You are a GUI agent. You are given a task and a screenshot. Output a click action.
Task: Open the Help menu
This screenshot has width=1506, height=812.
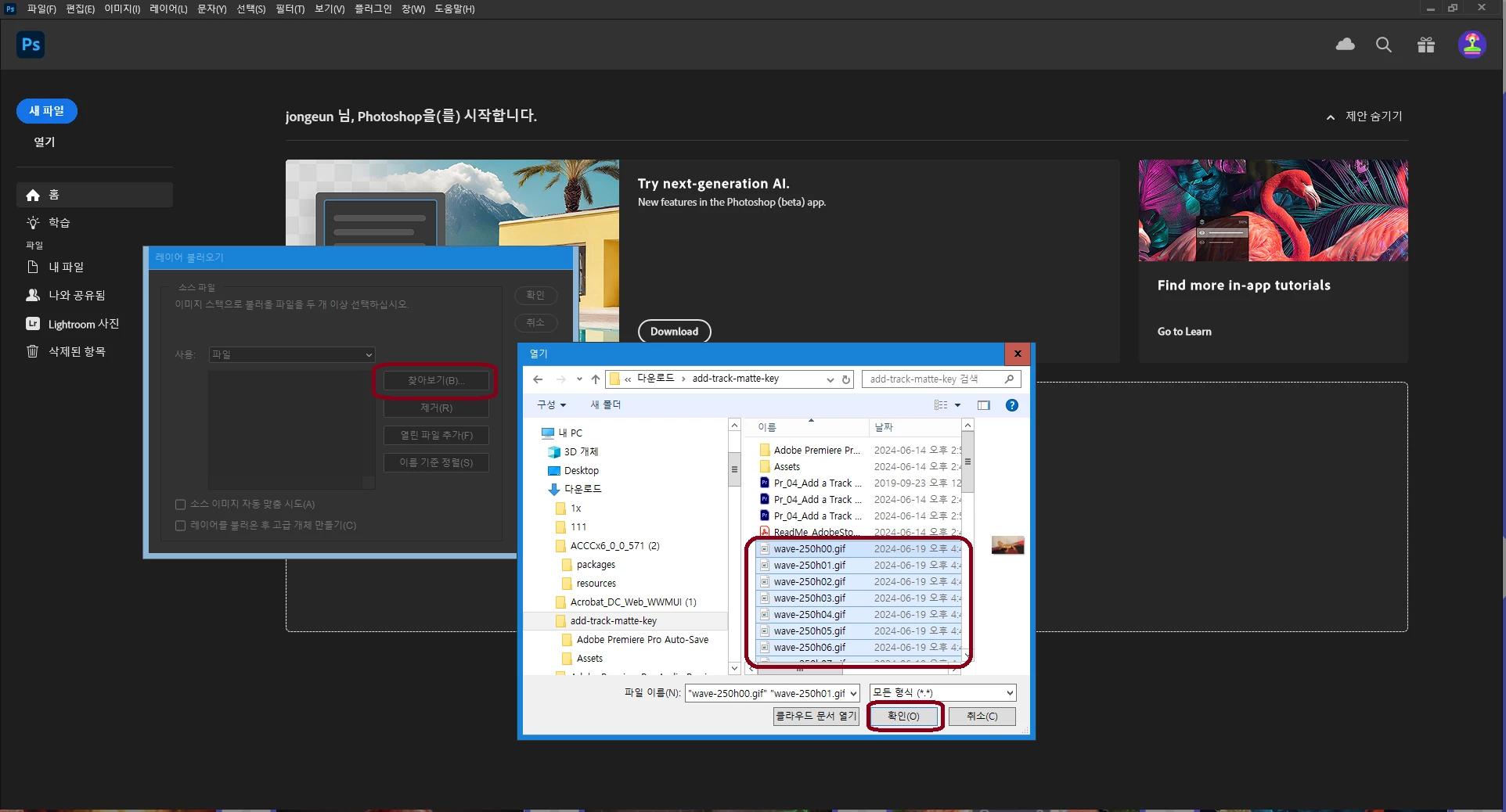[455, 9]
